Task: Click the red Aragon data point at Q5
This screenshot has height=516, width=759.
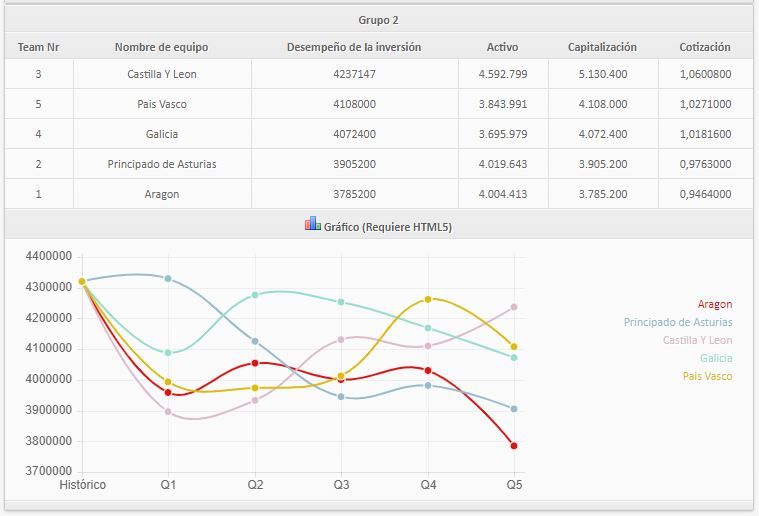Action: click(x=514, y=446)
